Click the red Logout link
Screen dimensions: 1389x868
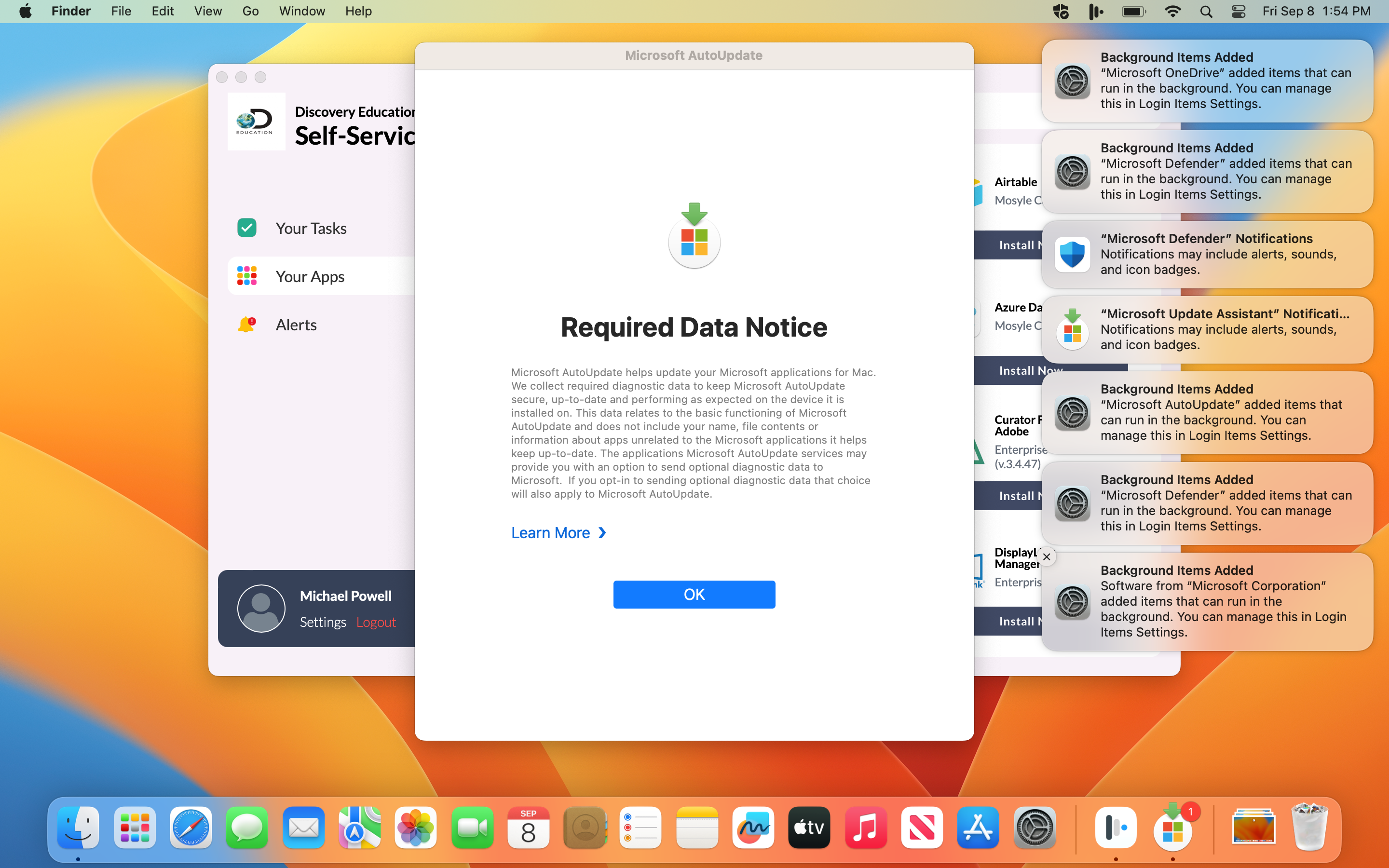376,622
